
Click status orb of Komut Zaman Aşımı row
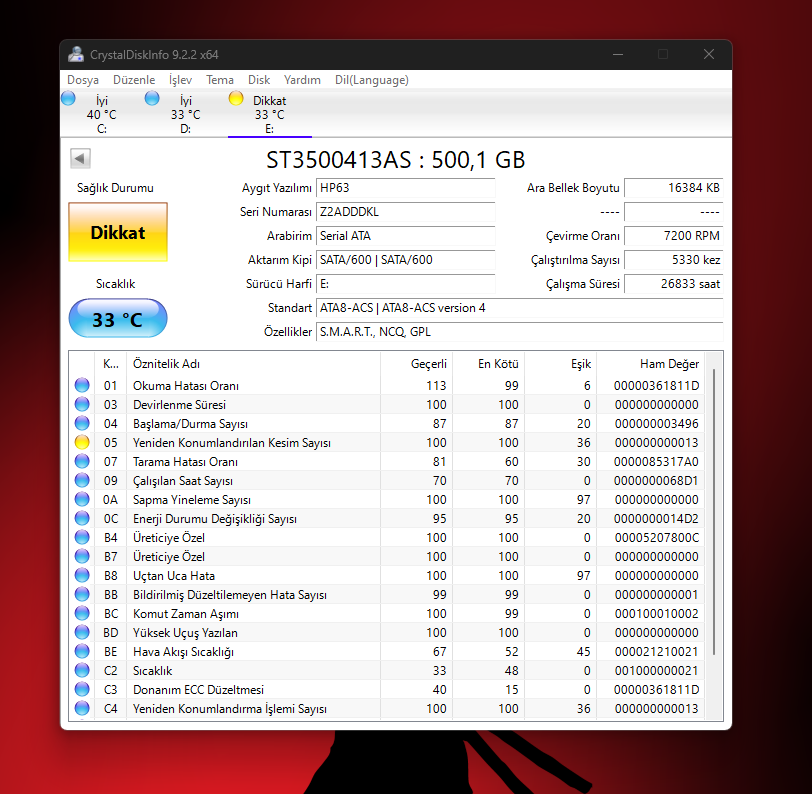click(x=82, y=613)
